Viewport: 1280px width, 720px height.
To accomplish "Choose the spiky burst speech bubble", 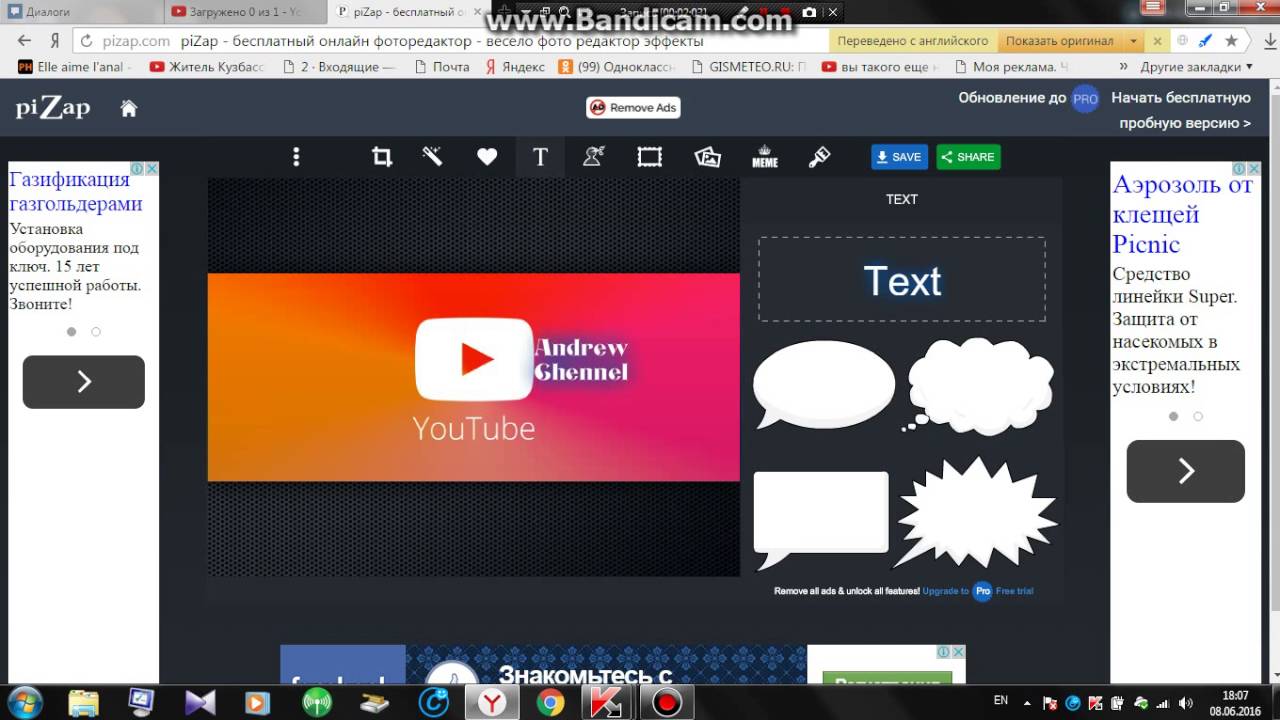I will (975, 513).
